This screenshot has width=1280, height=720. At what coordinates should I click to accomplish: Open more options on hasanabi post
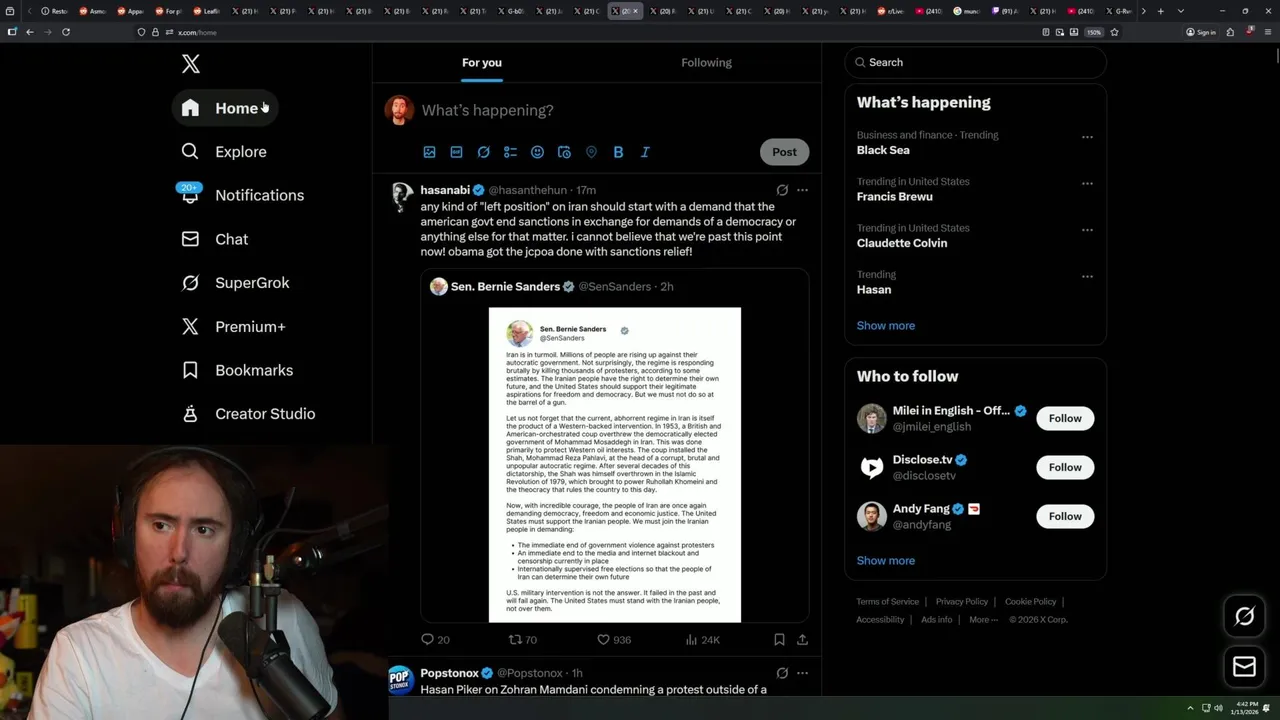click(802, 190)
